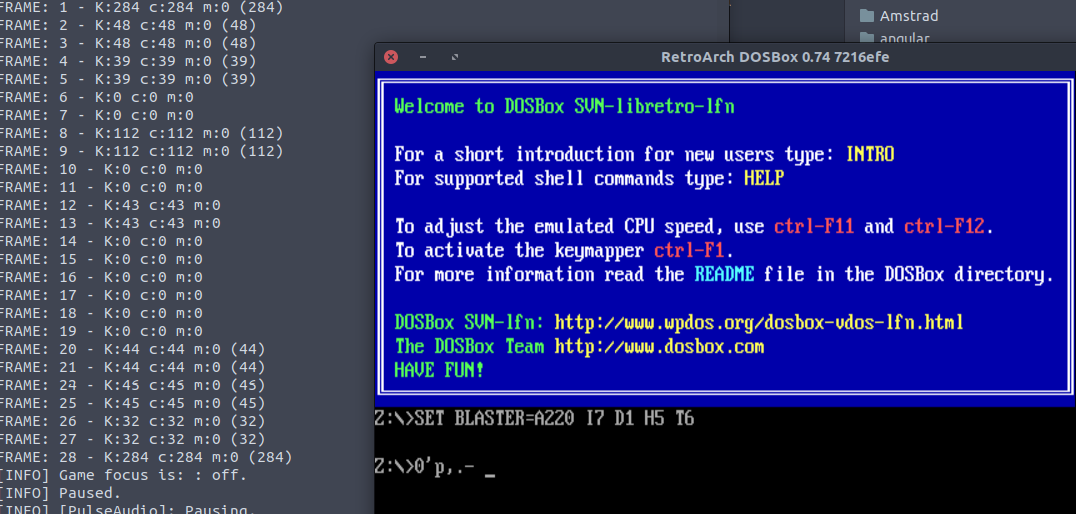Click terminal line FRAME: 21 K:44
Image resolution: width=1076 pixels, height=514 pixels.
click(132, 367)
